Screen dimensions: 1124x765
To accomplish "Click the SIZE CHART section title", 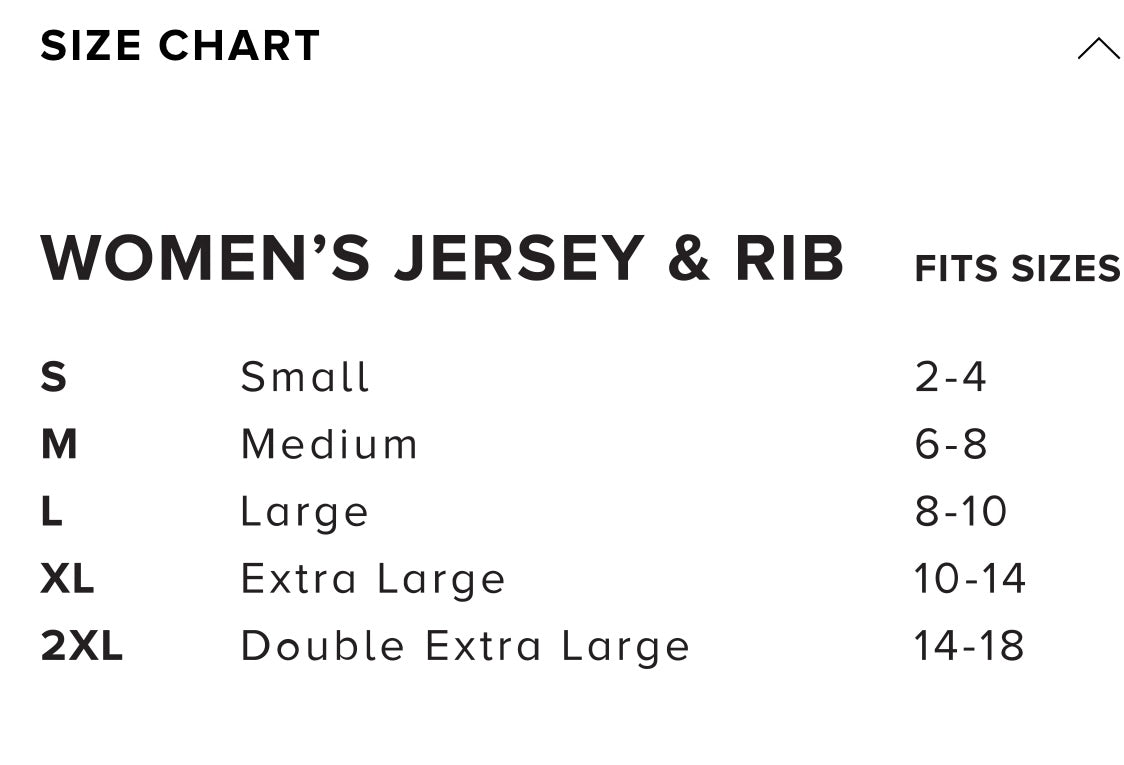I will (180, 46).
